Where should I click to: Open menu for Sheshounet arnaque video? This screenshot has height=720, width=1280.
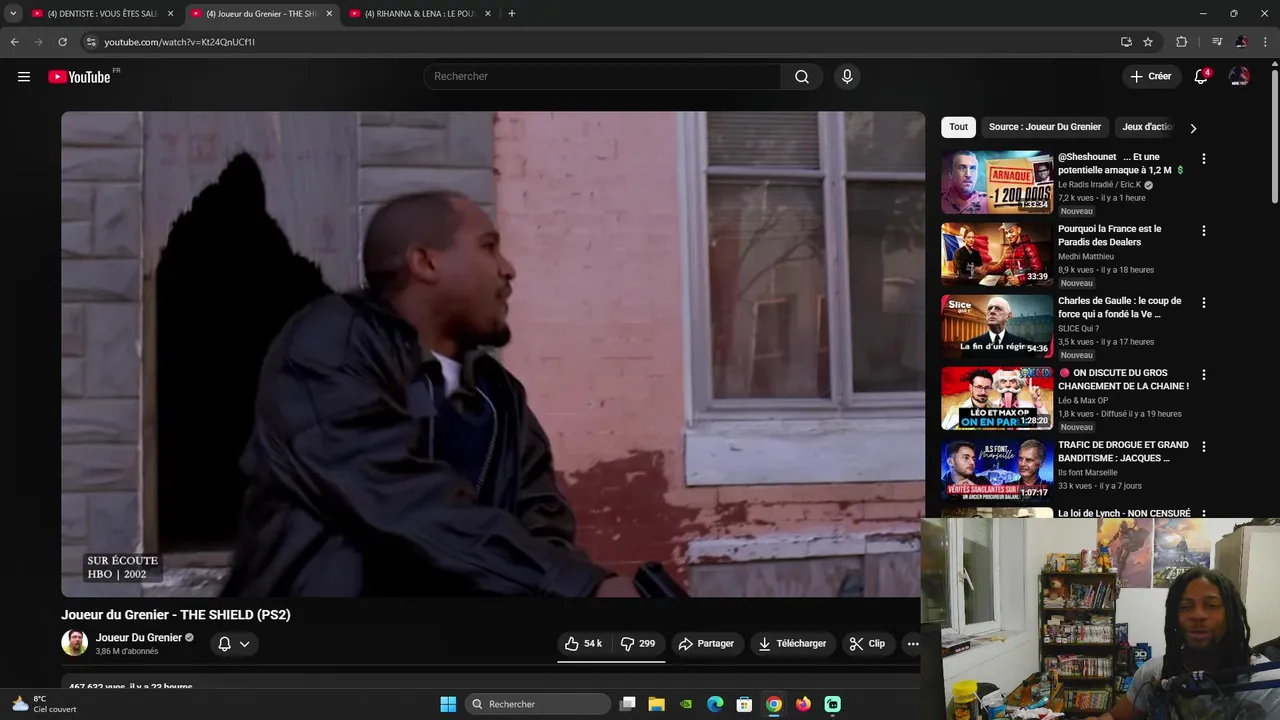1204,158
